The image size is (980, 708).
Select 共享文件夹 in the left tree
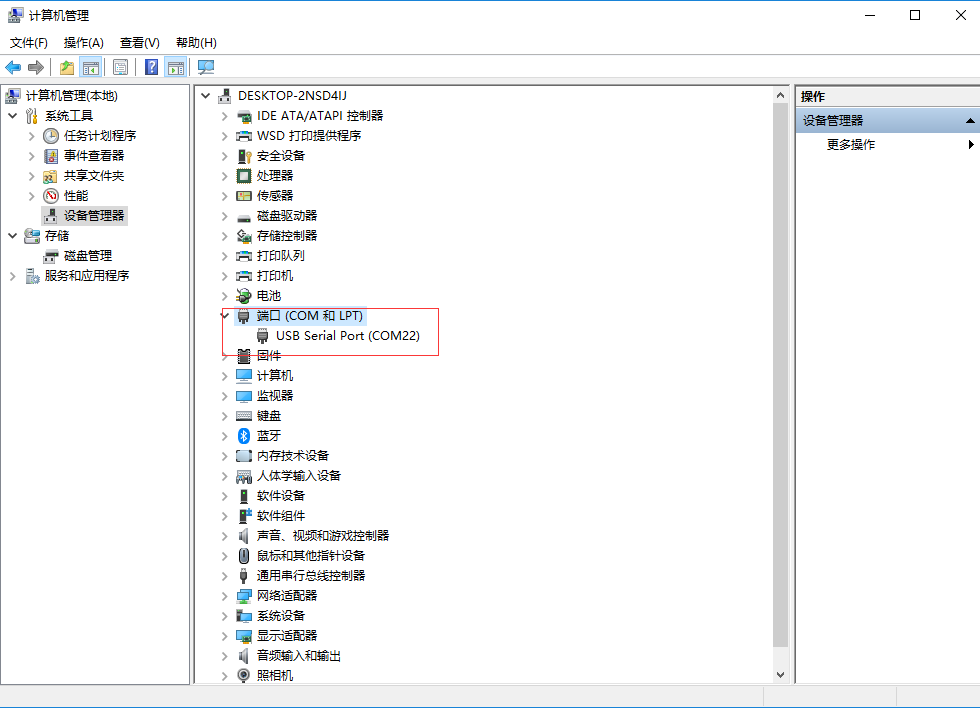(x=94, y=176)
